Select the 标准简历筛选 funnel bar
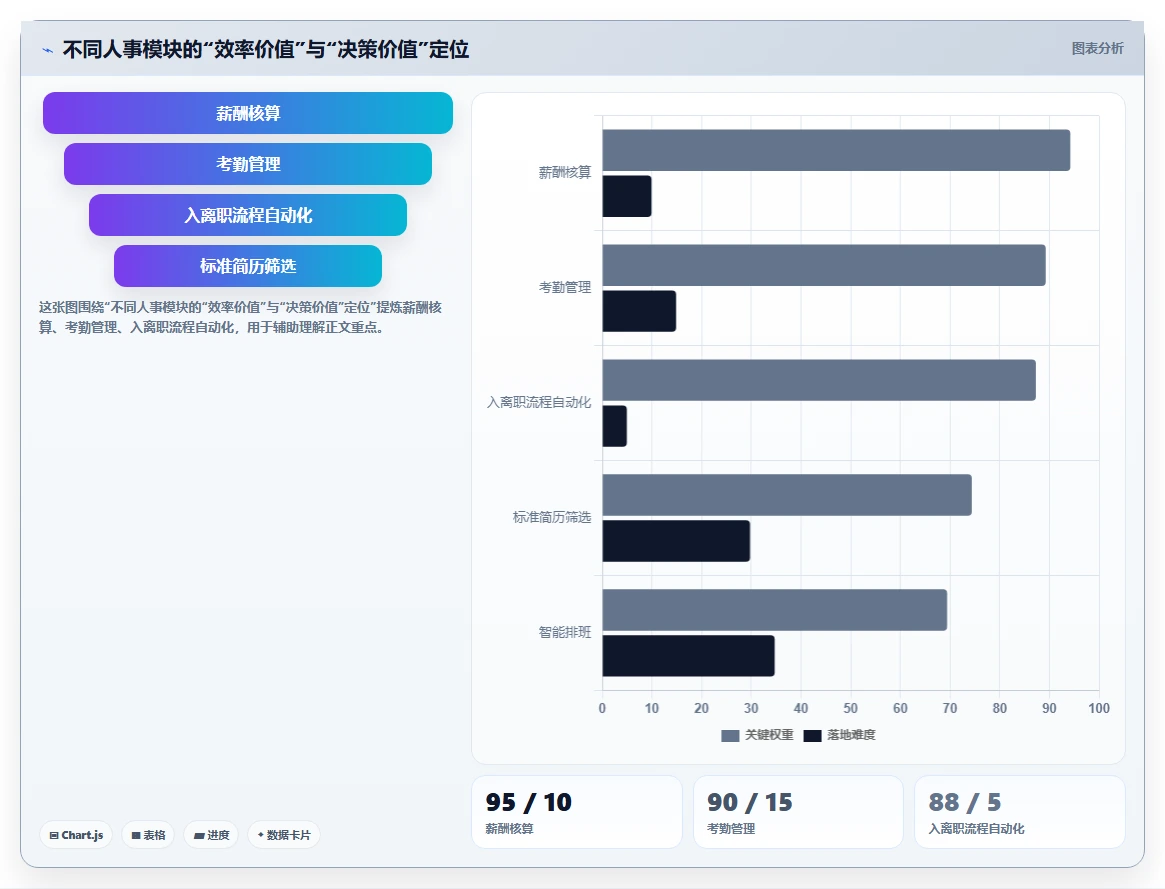This screenshot has width=1165, height=889. [247, 266]
